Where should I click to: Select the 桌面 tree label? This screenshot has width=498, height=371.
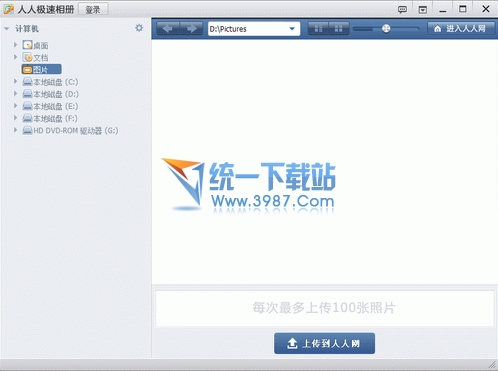[41, 45]
